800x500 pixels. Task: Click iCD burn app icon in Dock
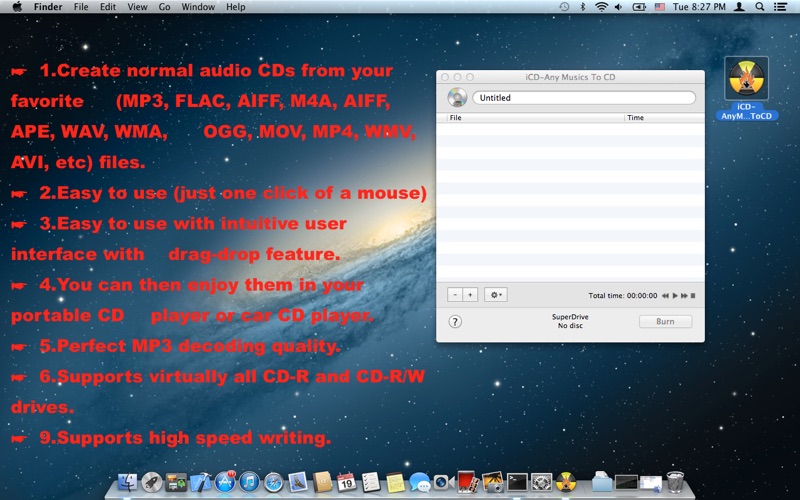coord(566,482)
